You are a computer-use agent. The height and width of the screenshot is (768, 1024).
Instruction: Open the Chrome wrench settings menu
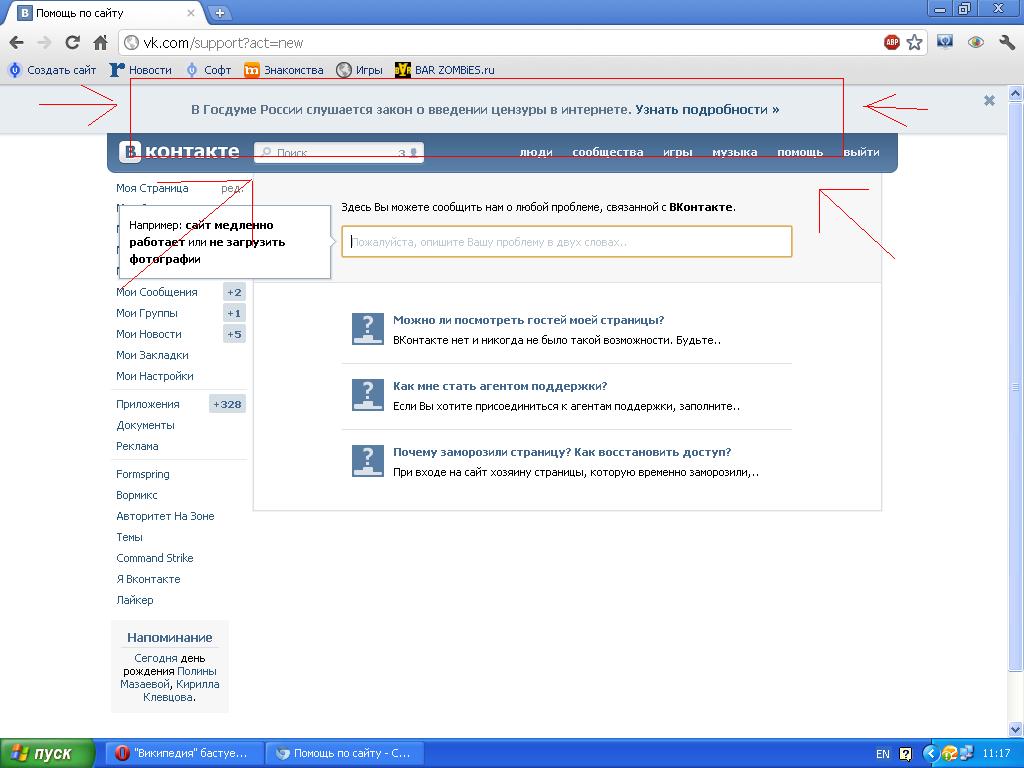[x=1006, y=43]
